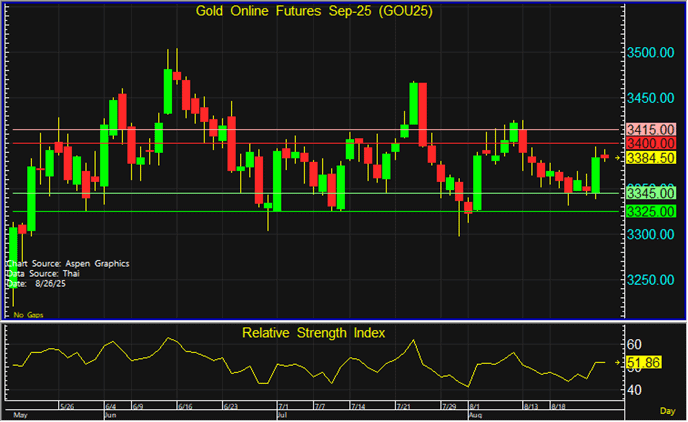Select the green 3325.00 support level label
Viewport: 688px width, 422px height.
(x=652, y=211)
